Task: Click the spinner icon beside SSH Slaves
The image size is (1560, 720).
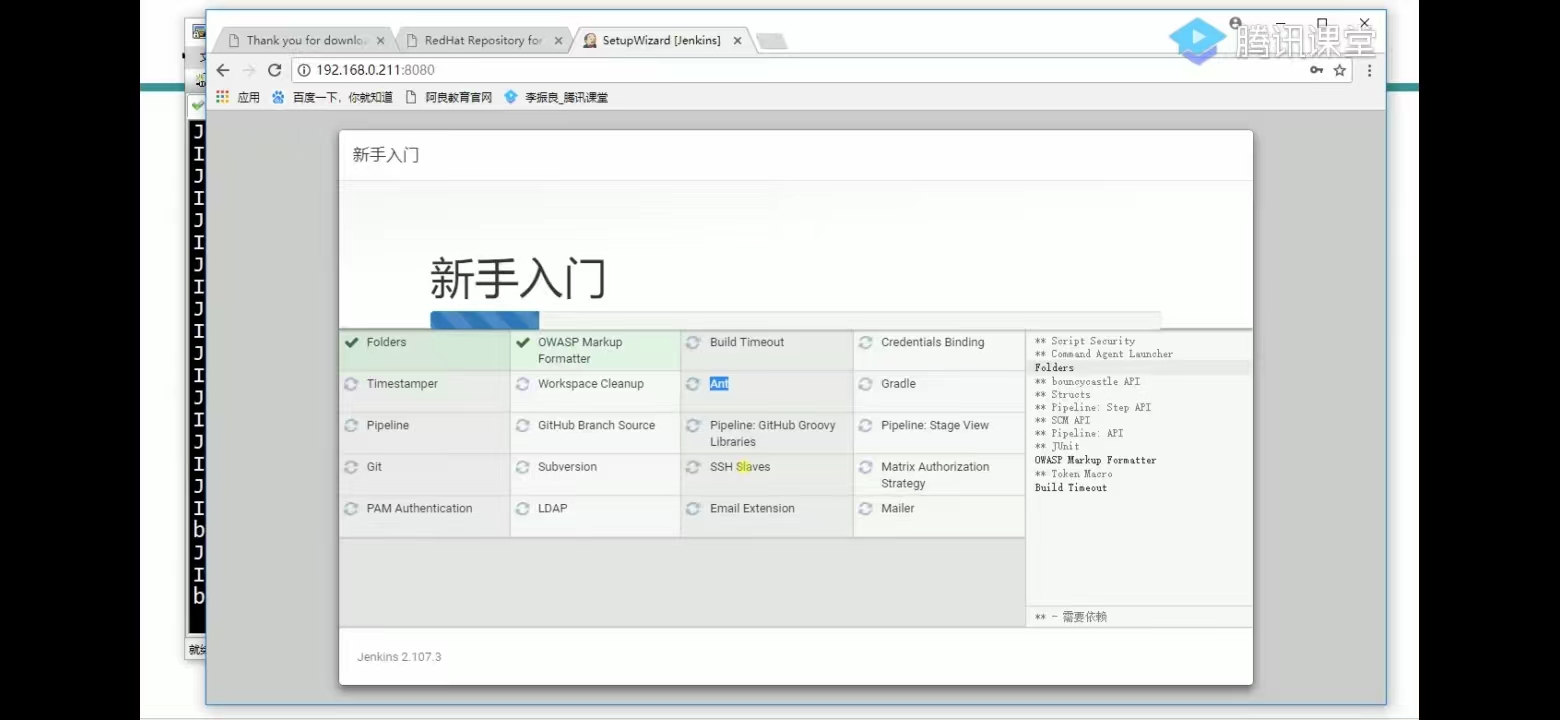Action: [x=693, y=467]
